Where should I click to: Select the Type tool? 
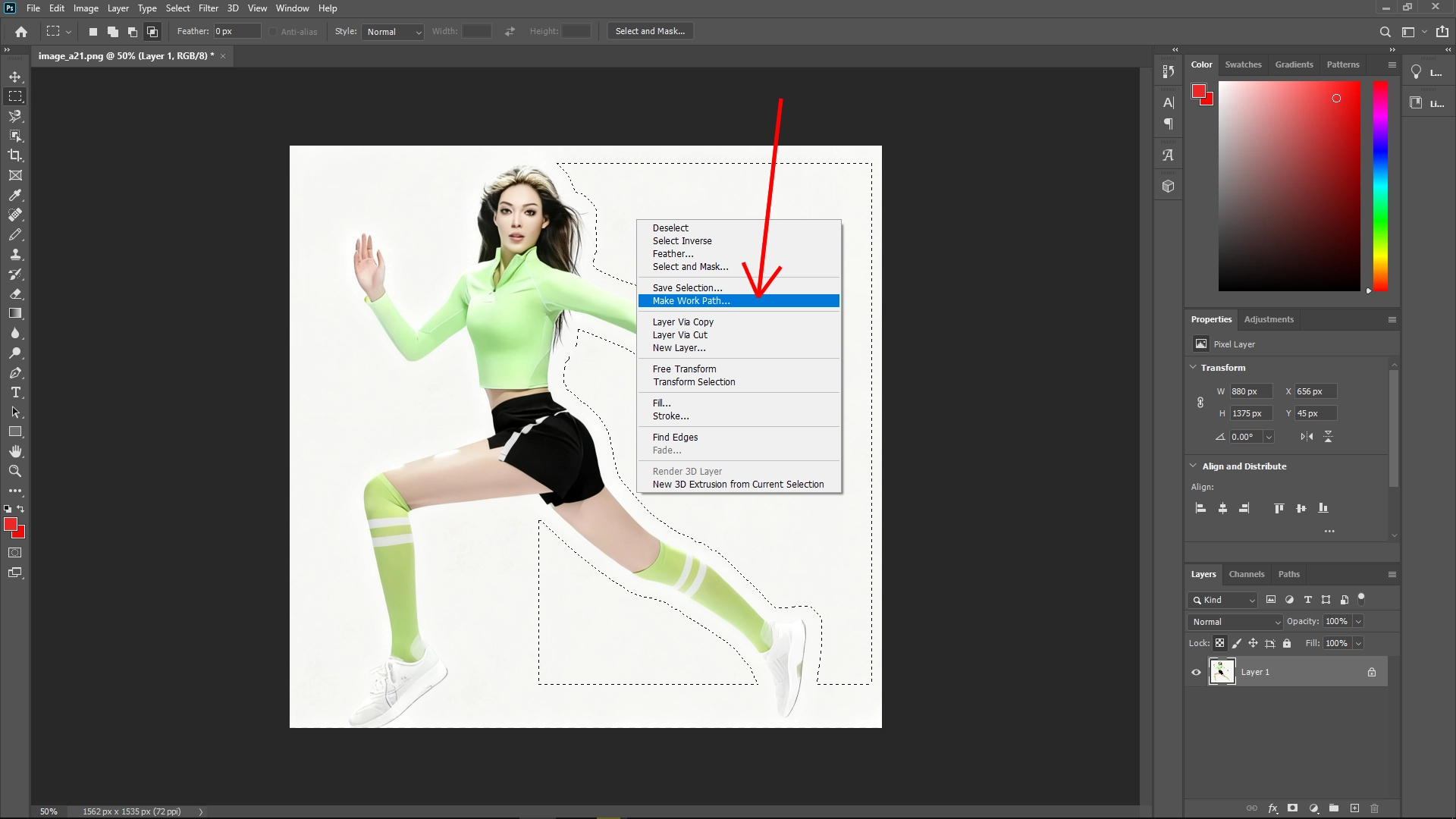(x=15, y=393)
